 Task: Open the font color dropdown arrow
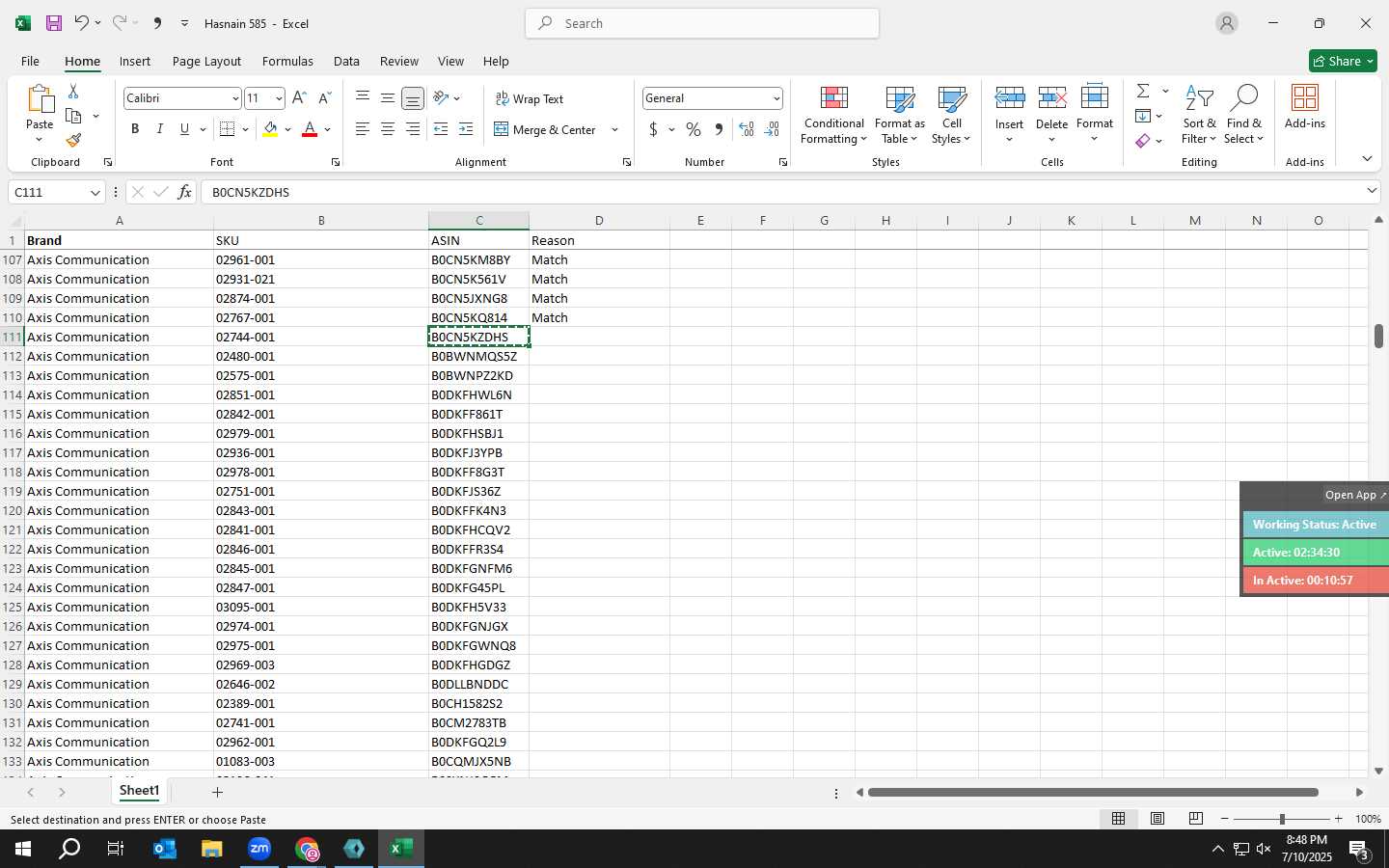click(327, 129)
